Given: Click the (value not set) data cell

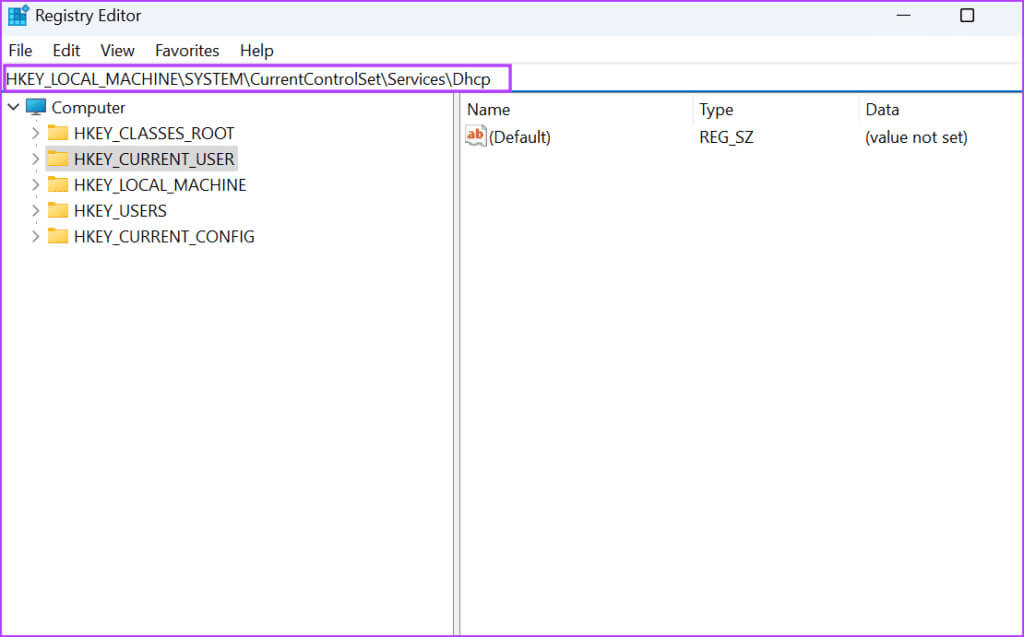Looking at the screenshot, I should (x=916, y=137).
